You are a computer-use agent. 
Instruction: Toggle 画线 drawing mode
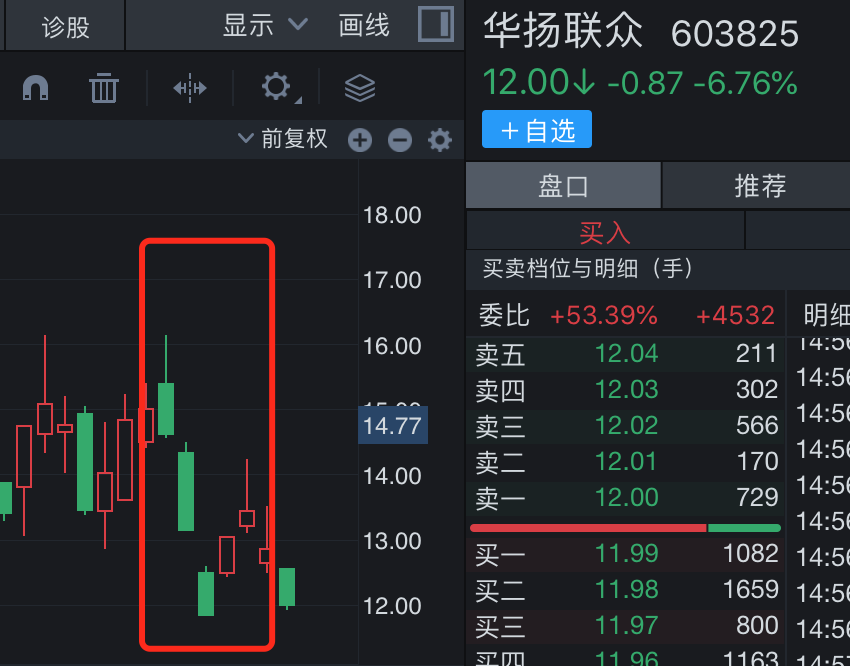(x=364, y=25)
